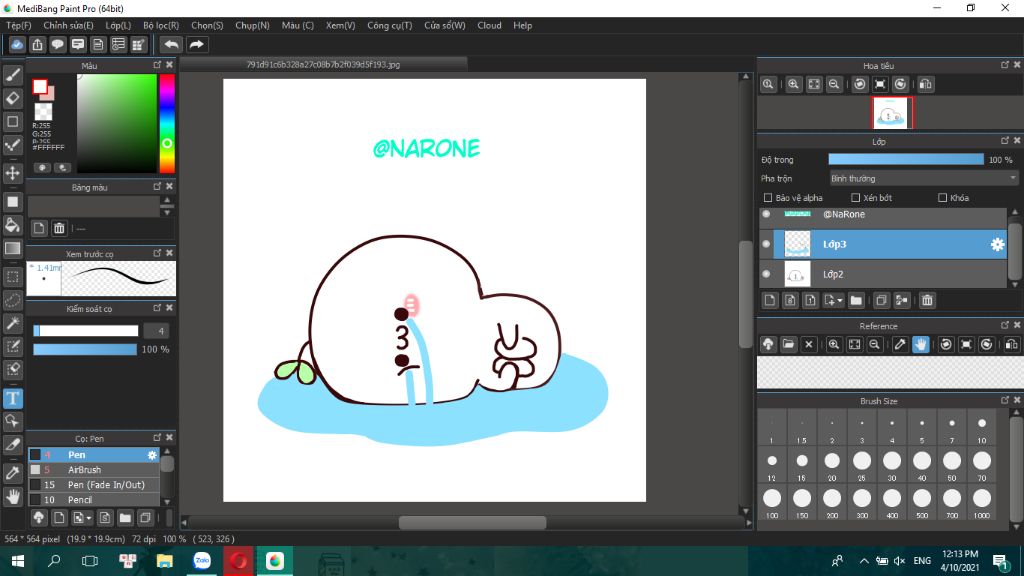1024x576 pixels.
Task: Click the Undo arrow in the toolbar
Action: point(171,44)
